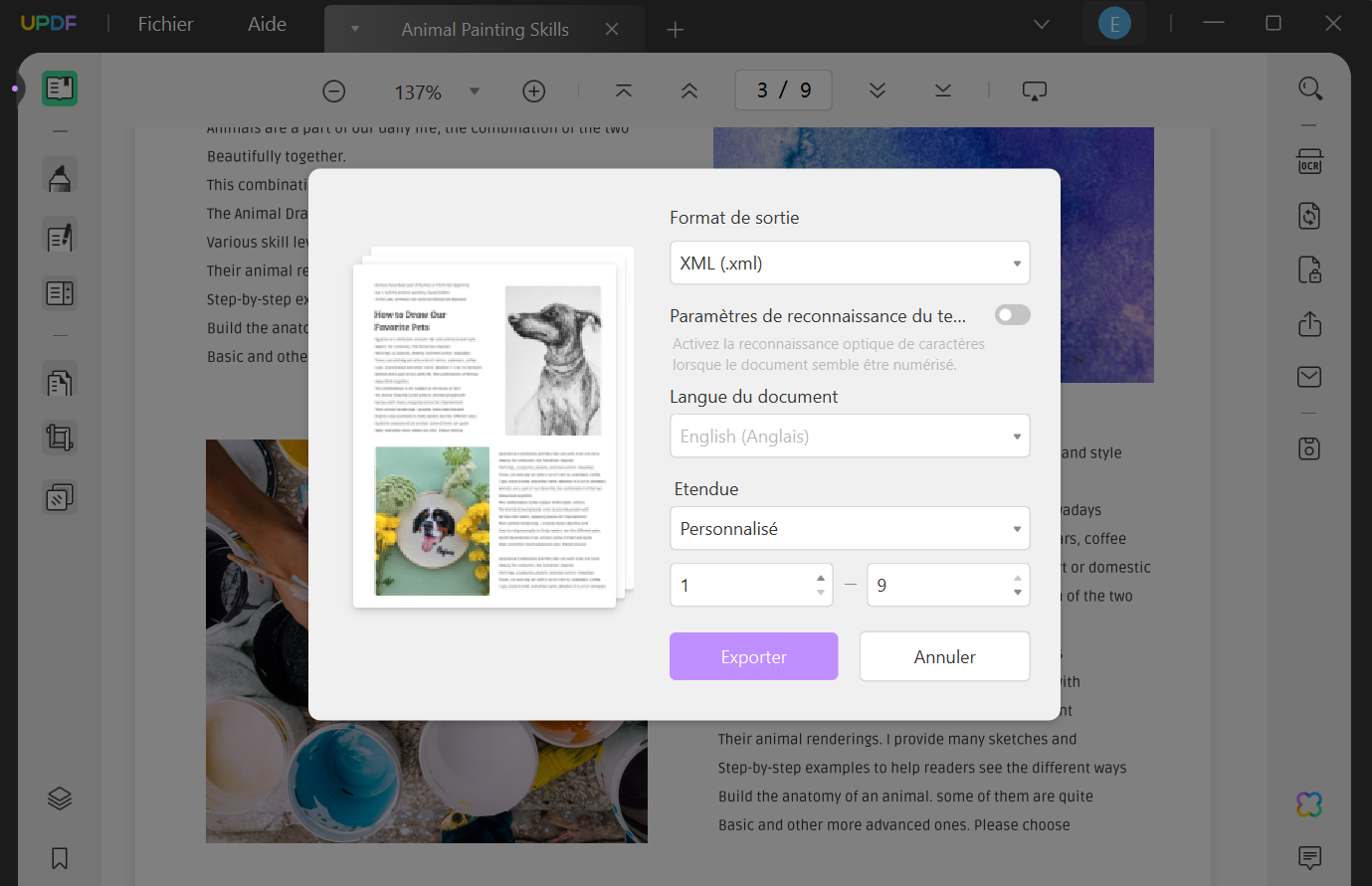The width and height of the screenshot is (1372, 886).
Task: Show the Layers panel icon
Action: (x=59, y=797)
